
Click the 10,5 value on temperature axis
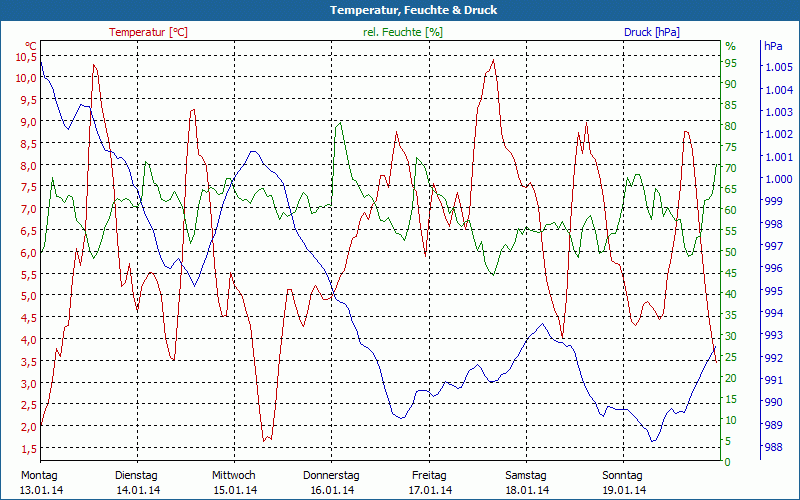(x=26, y=57)
